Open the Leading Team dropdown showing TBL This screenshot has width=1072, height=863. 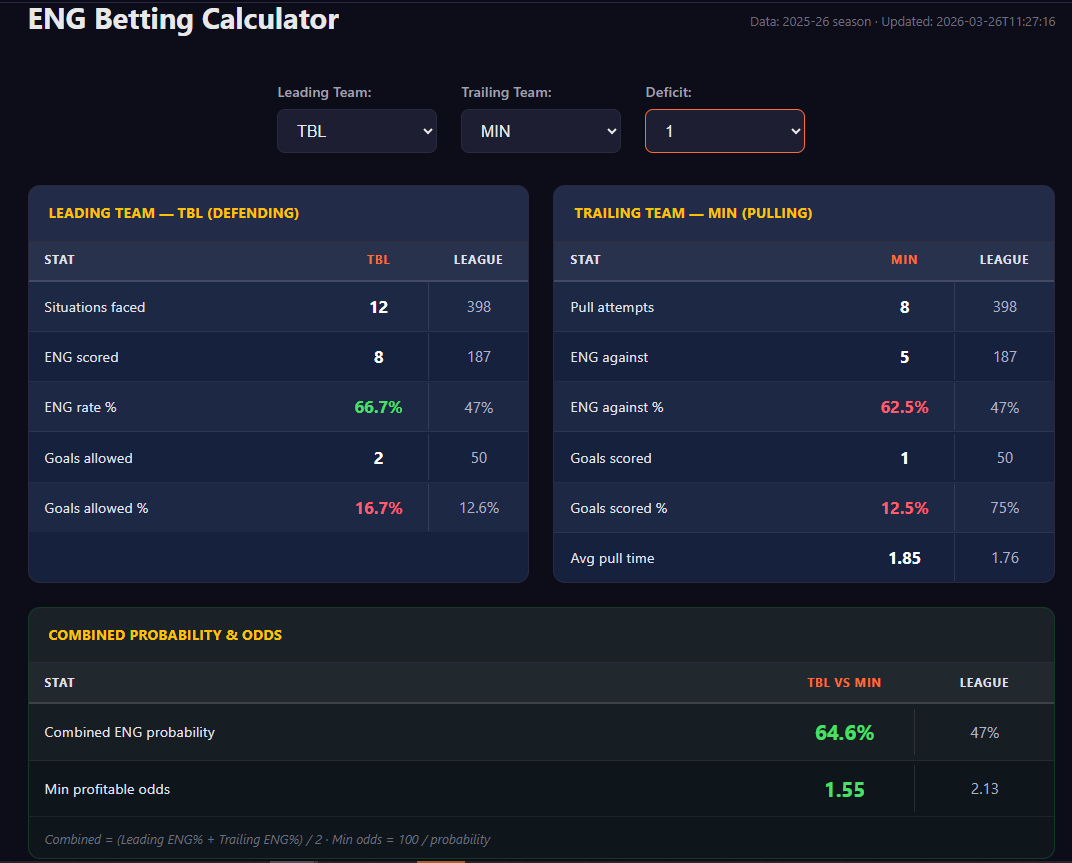tap(357, 131)
